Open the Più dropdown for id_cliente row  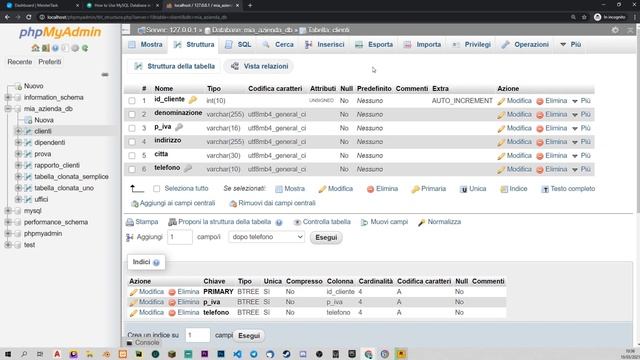(x=582, y=101)
